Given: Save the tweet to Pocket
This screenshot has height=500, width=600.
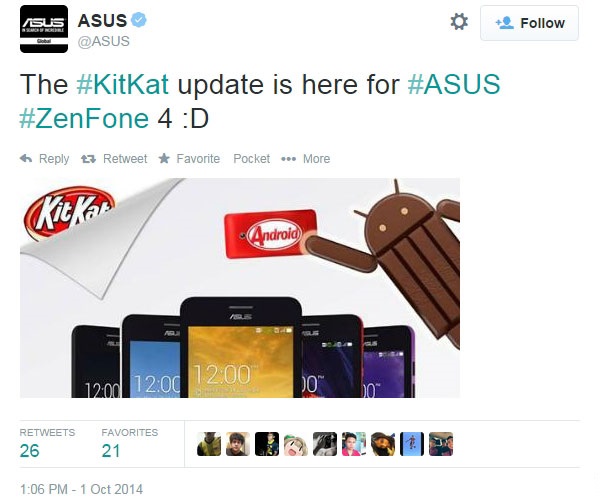Looking at the screenshot, I should [x=251, y=158].
